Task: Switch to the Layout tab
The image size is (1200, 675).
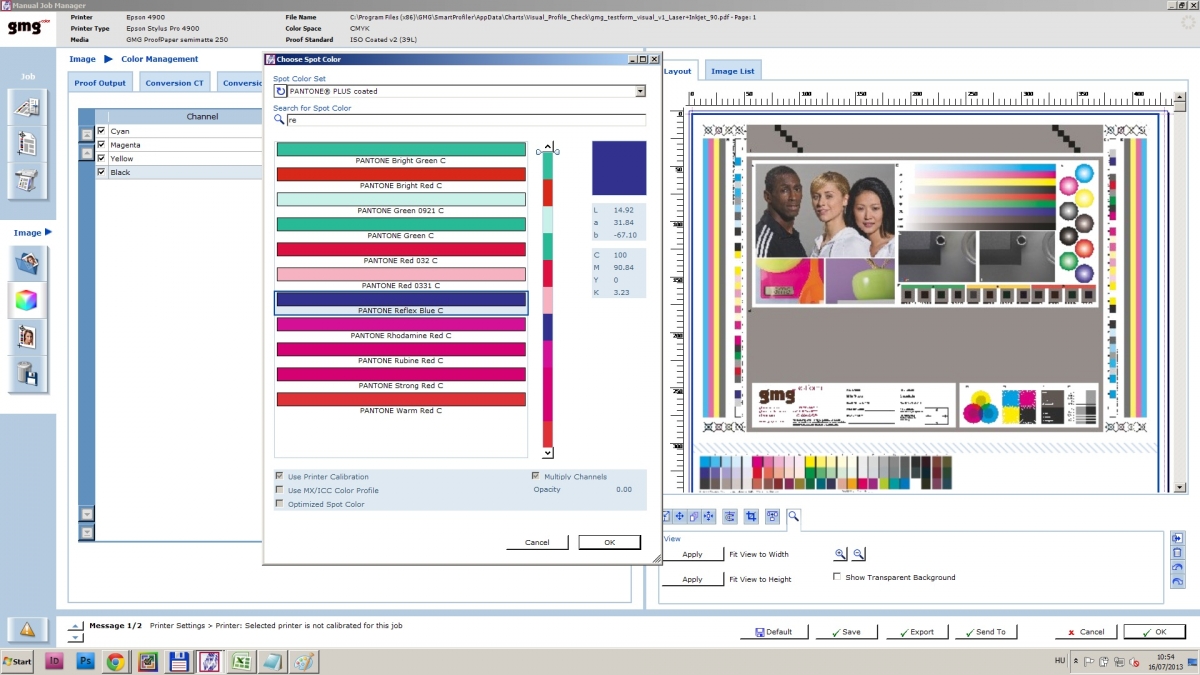Action: click(678, 71)
